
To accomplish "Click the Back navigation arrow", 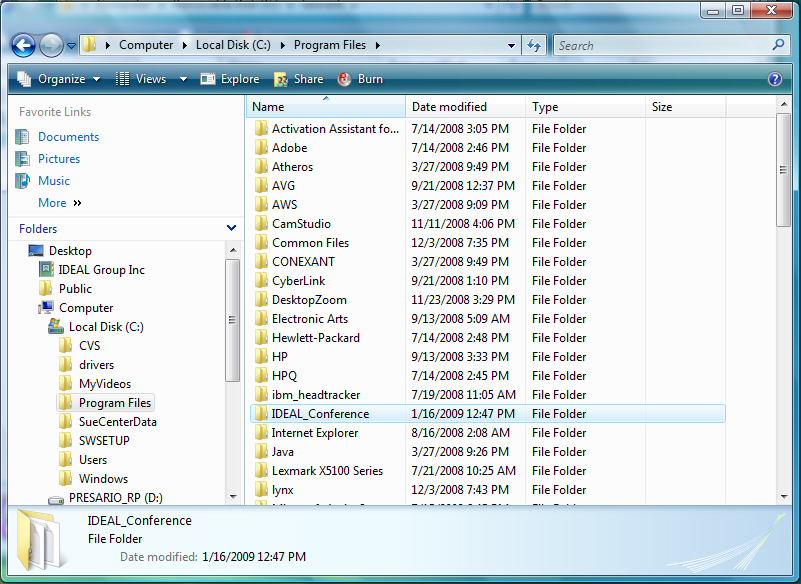I will click(x=22, y=45).
